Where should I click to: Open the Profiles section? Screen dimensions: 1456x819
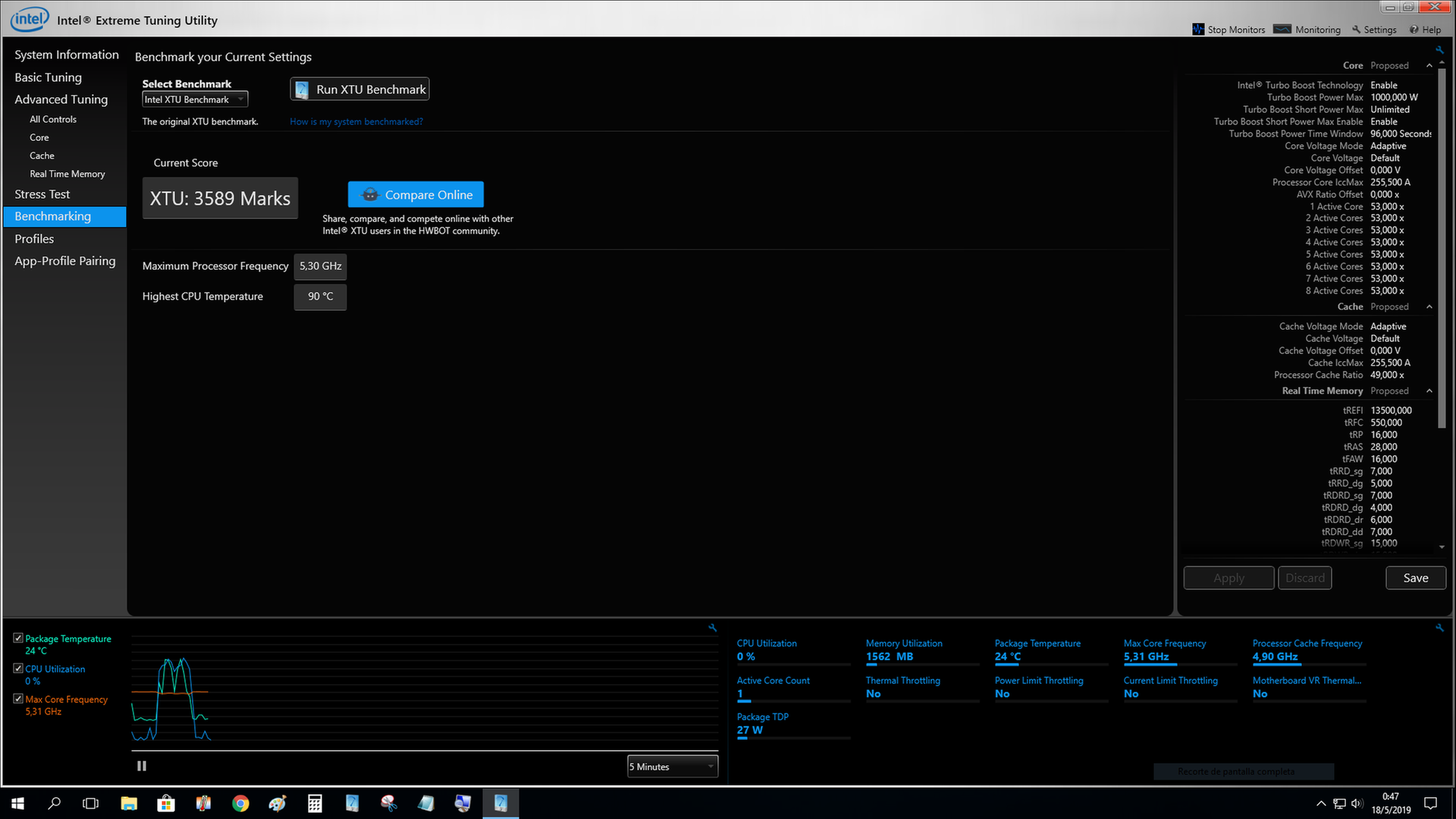pyautogui.click(x=34, y=239)
